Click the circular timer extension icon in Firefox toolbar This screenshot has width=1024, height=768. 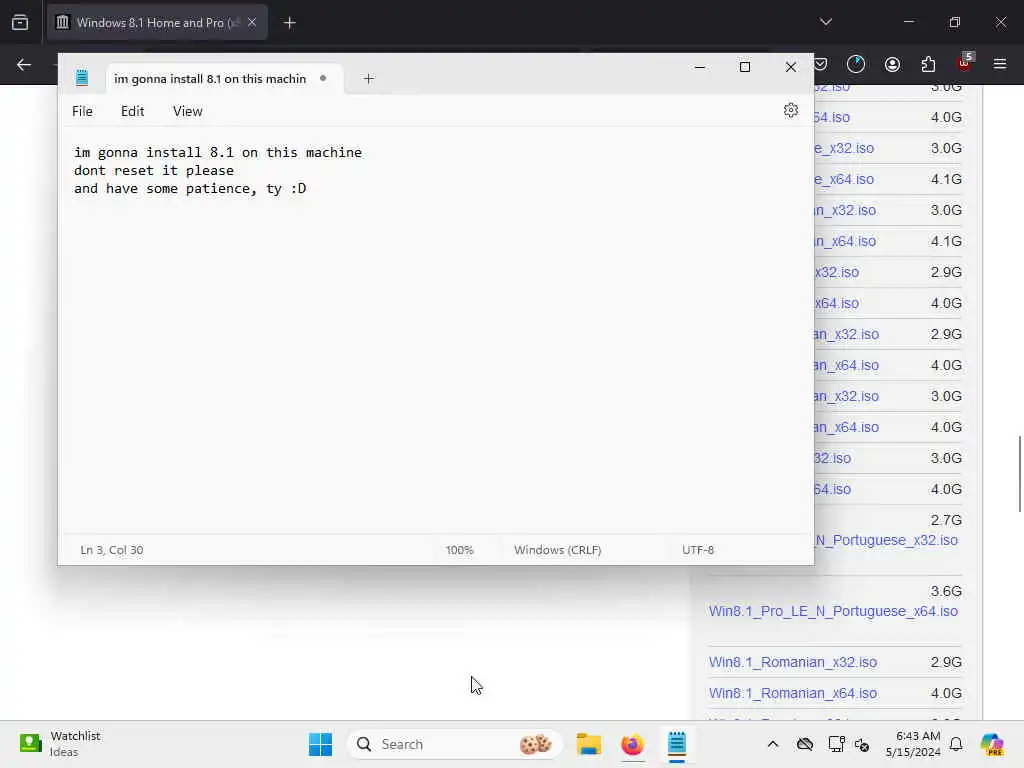pyautogui.click(x=856, y=64)
